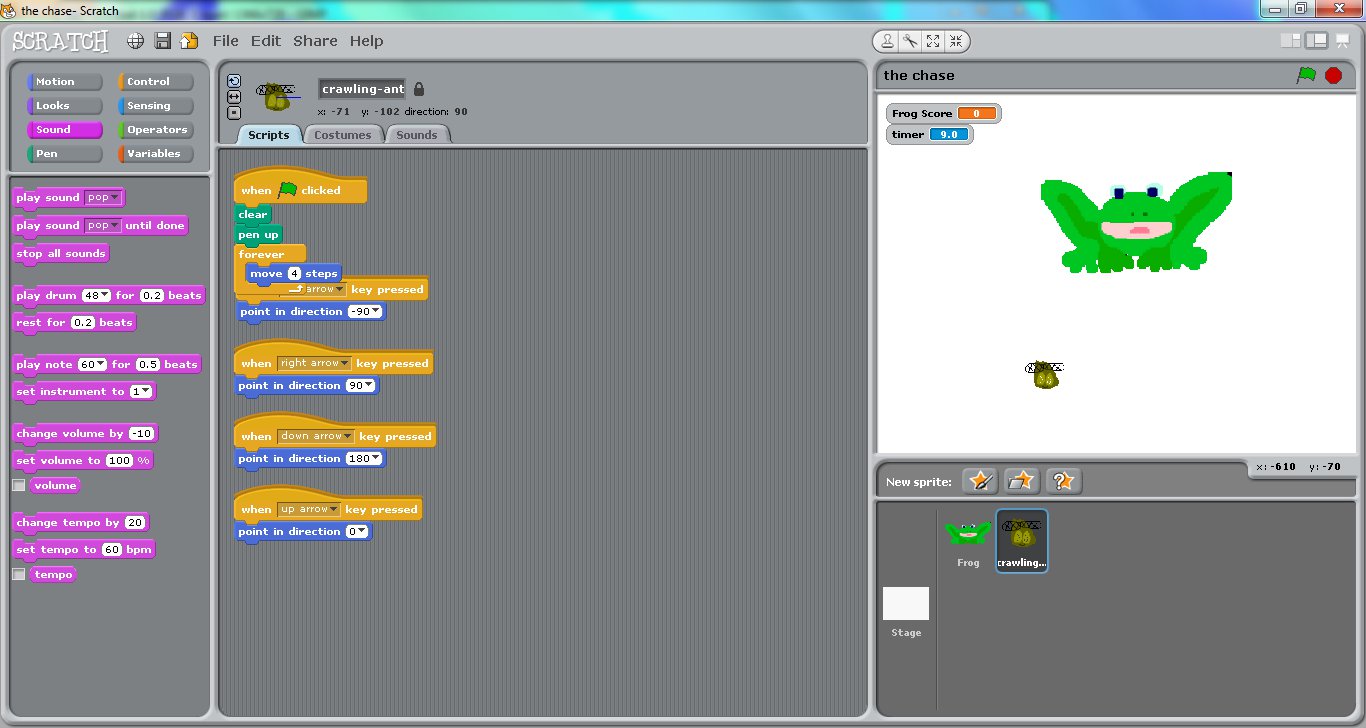
Task: Switch to full stage view mode
Action: [1316, 41]
